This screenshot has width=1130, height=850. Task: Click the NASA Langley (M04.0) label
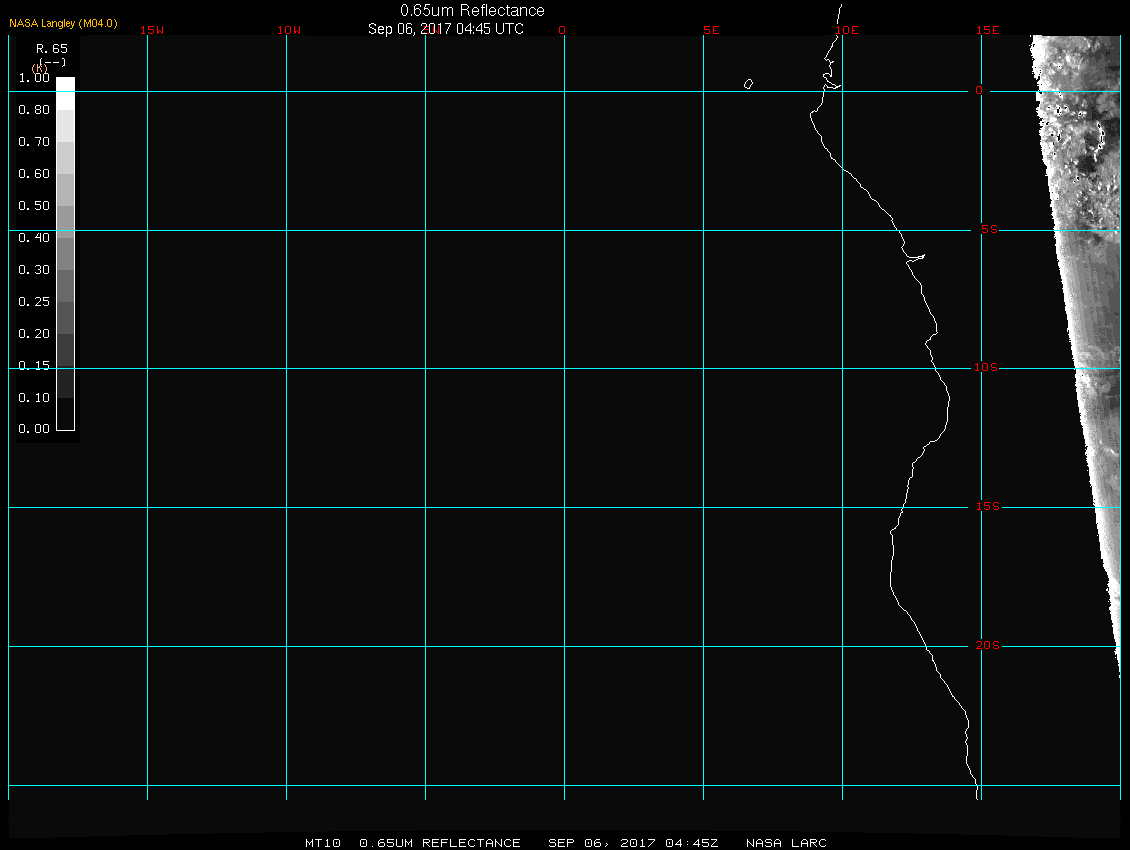63,23
